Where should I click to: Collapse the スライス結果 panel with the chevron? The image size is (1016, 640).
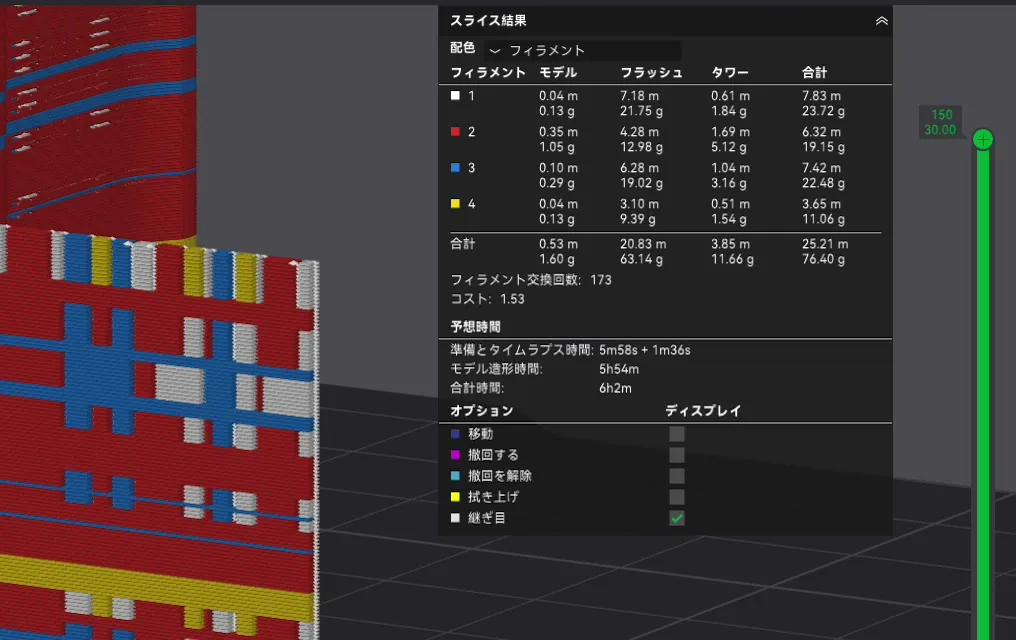881,21
